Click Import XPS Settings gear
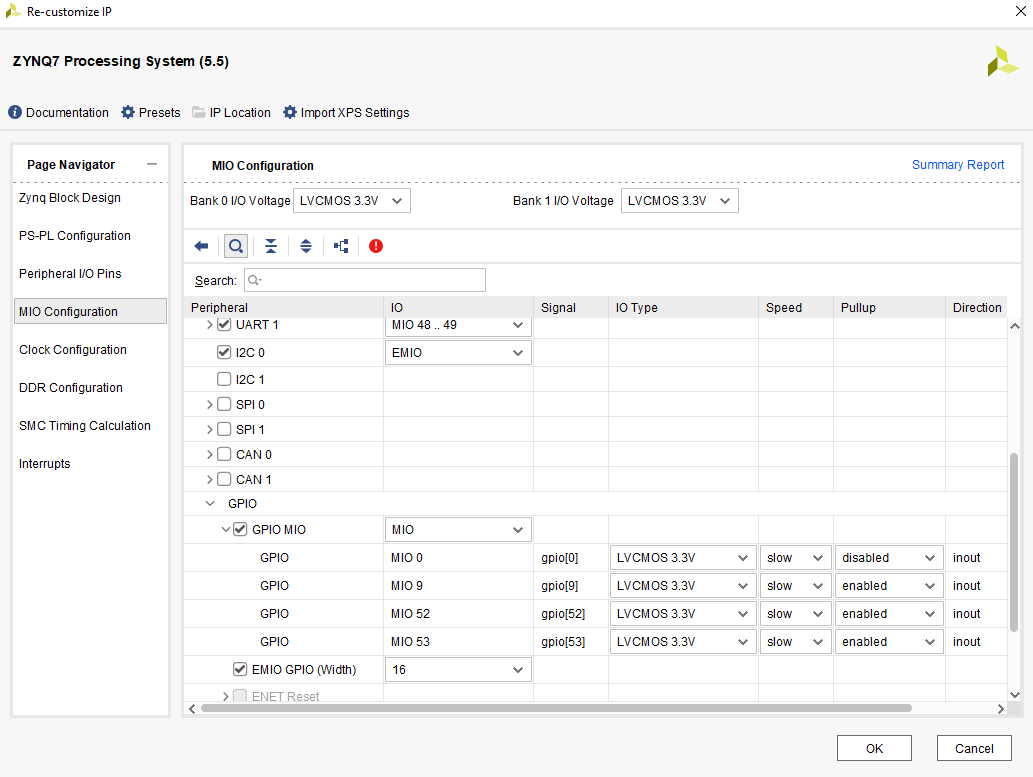Viewport: 1033px width, 777px height. tap(290, 112)
